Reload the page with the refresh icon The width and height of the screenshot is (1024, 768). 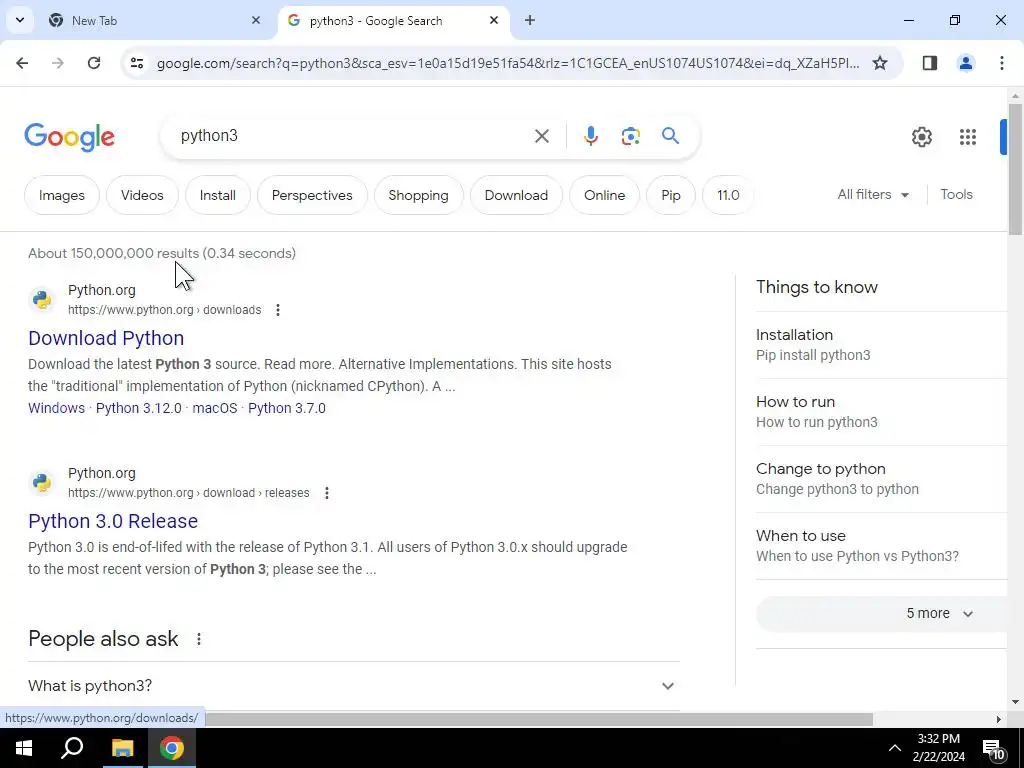click(94, 63)
